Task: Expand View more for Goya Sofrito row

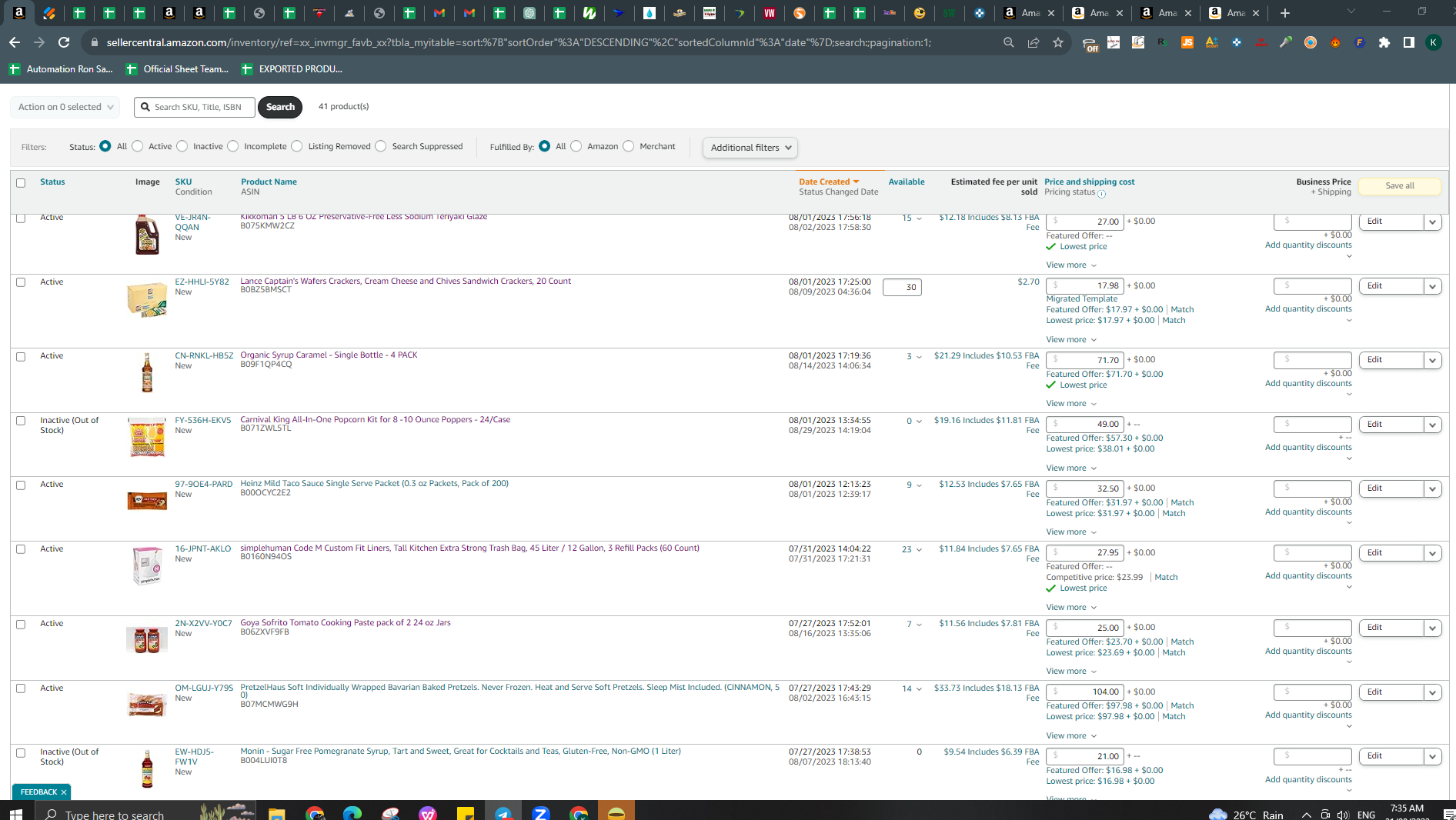Action: point(1071,672)
